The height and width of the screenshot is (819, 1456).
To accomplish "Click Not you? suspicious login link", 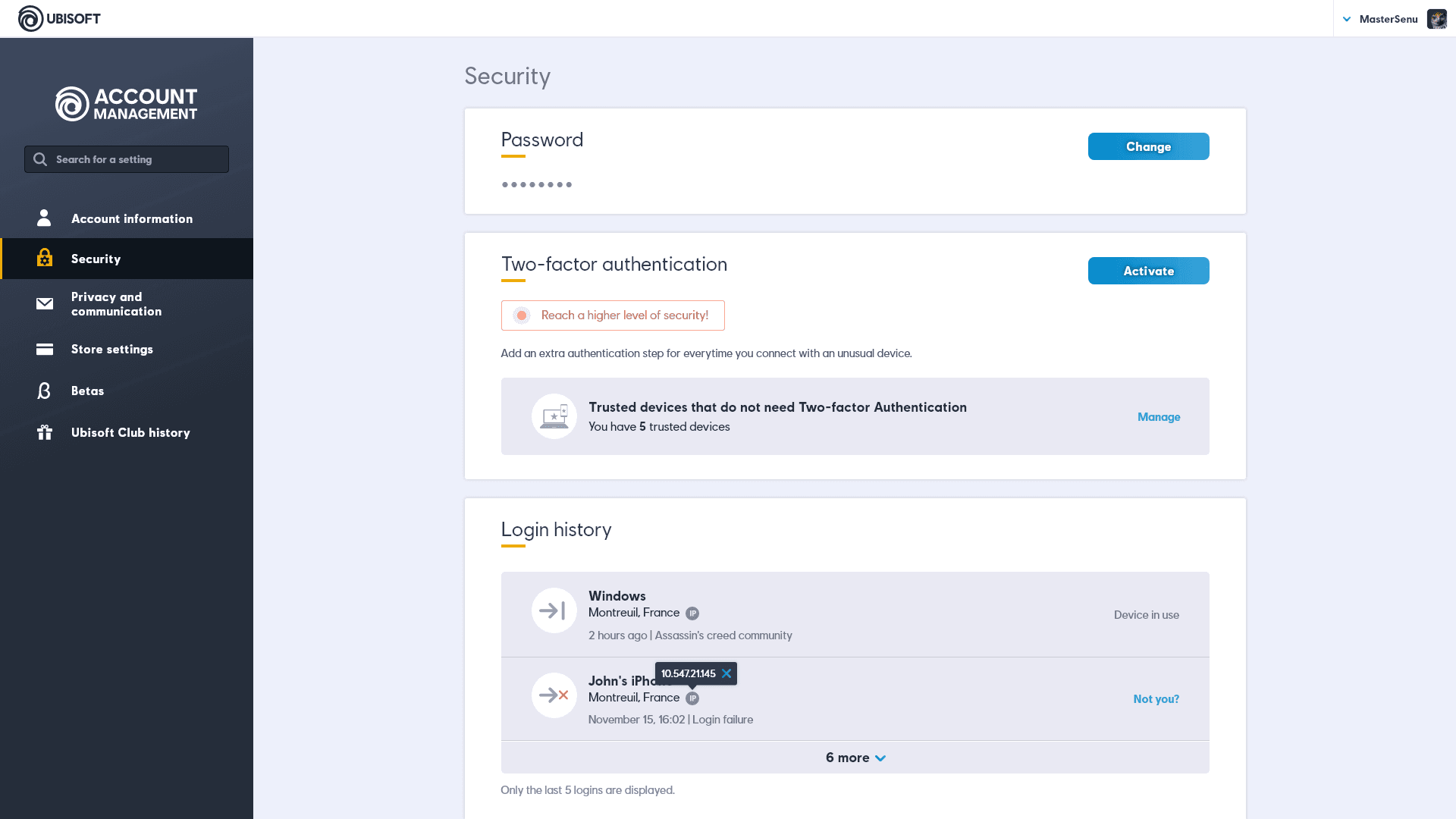I will tap(1156, 698).
